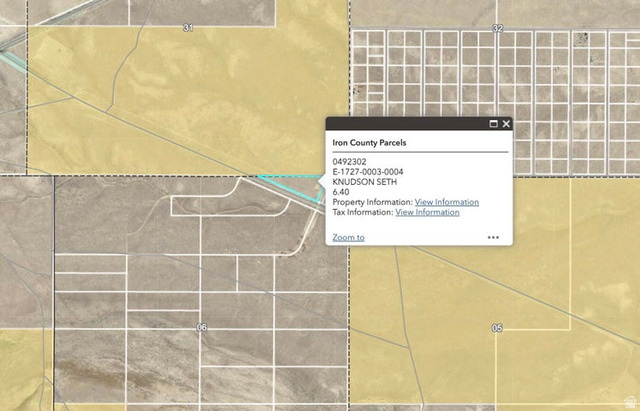The height and width of the screenshot is (411, 640).
Task: Maximize the Iron County Parcels popup
Action: point(493,124)
